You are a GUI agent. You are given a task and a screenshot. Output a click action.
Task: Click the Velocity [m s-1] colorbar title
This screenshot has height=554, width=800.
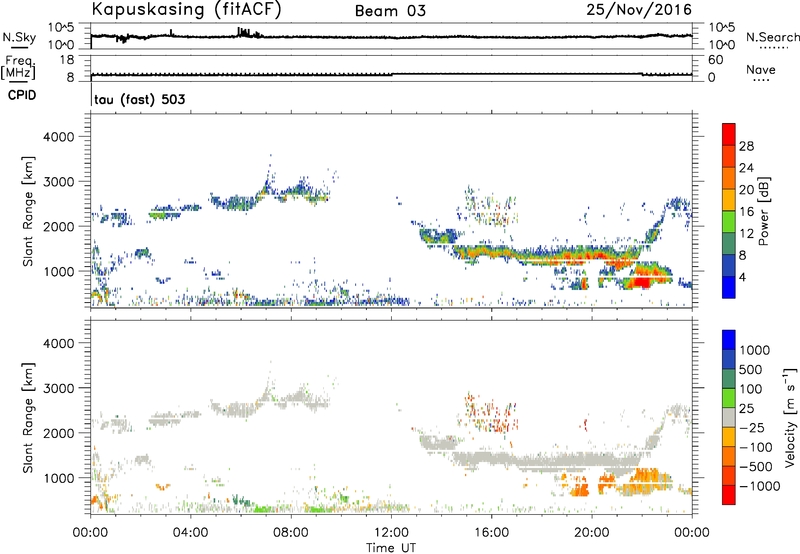tap(790, 417)
